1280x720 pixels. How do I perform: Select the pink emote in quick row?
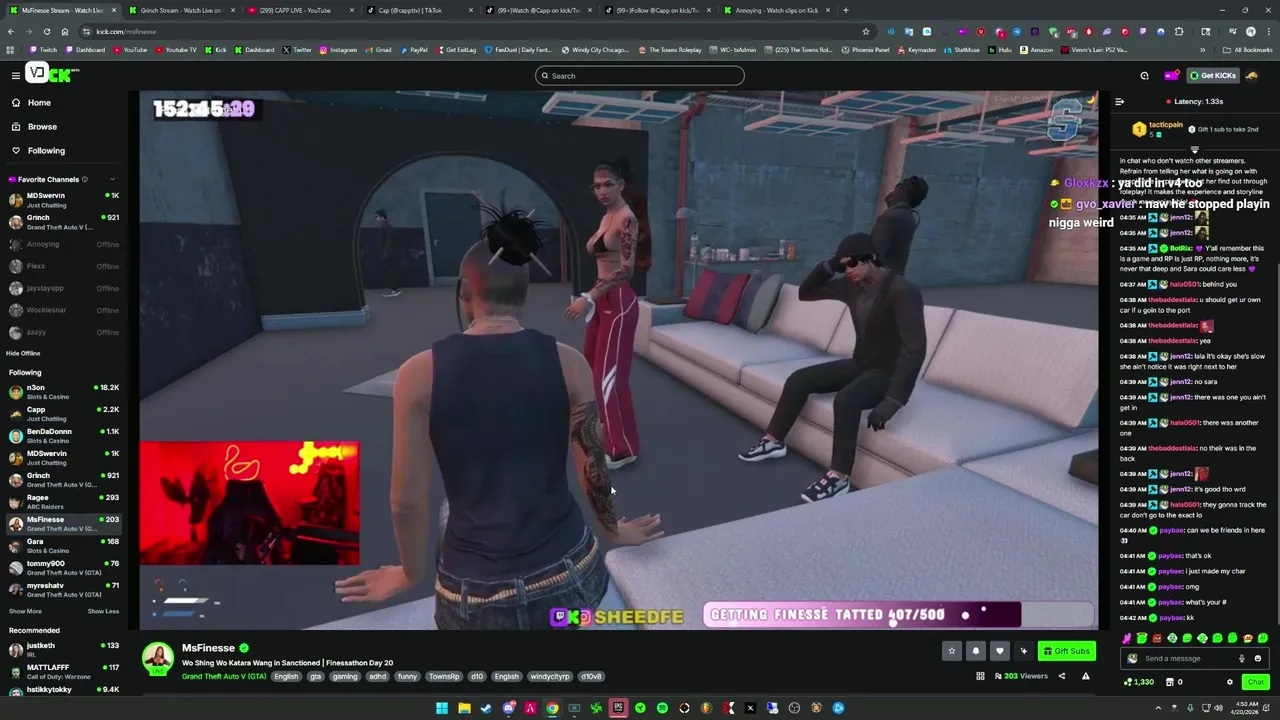pyautogui.click(x=1127, y=638)
